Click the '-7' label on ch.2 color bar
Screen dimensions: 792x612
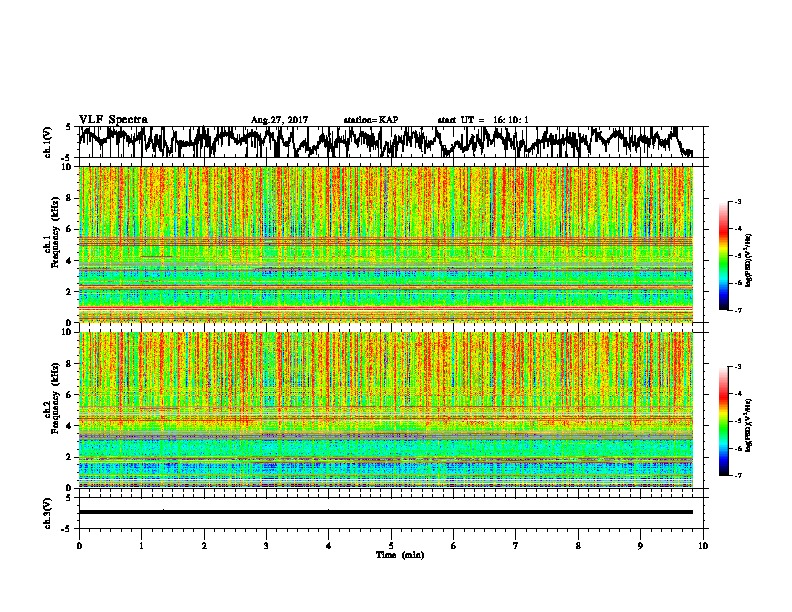click(738, 475)
